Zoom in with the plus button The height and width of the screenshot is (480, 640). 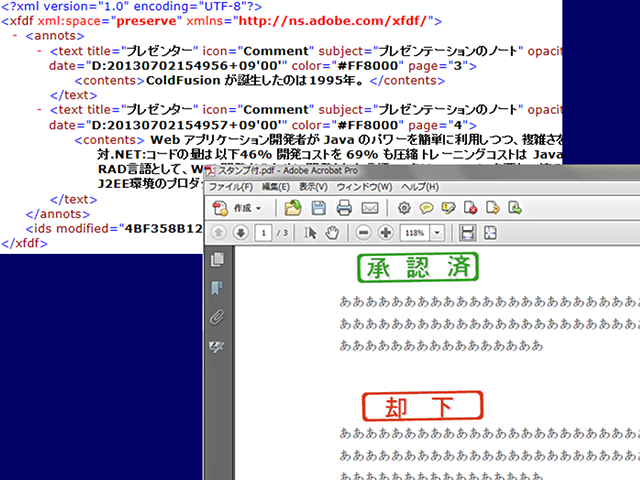[x=386, y=233]
